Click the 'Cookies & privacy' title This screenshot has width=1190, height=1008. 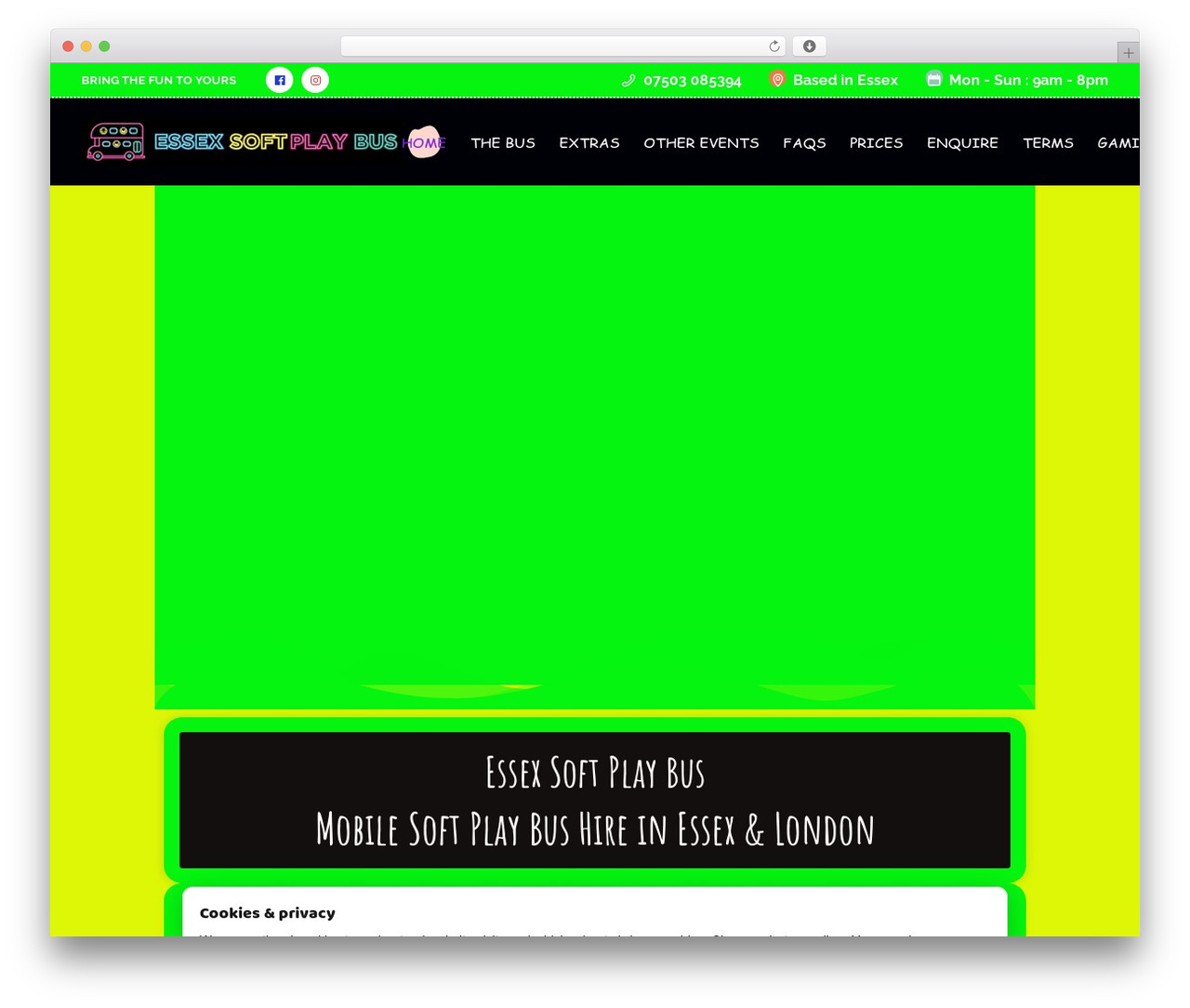(267, 913)
